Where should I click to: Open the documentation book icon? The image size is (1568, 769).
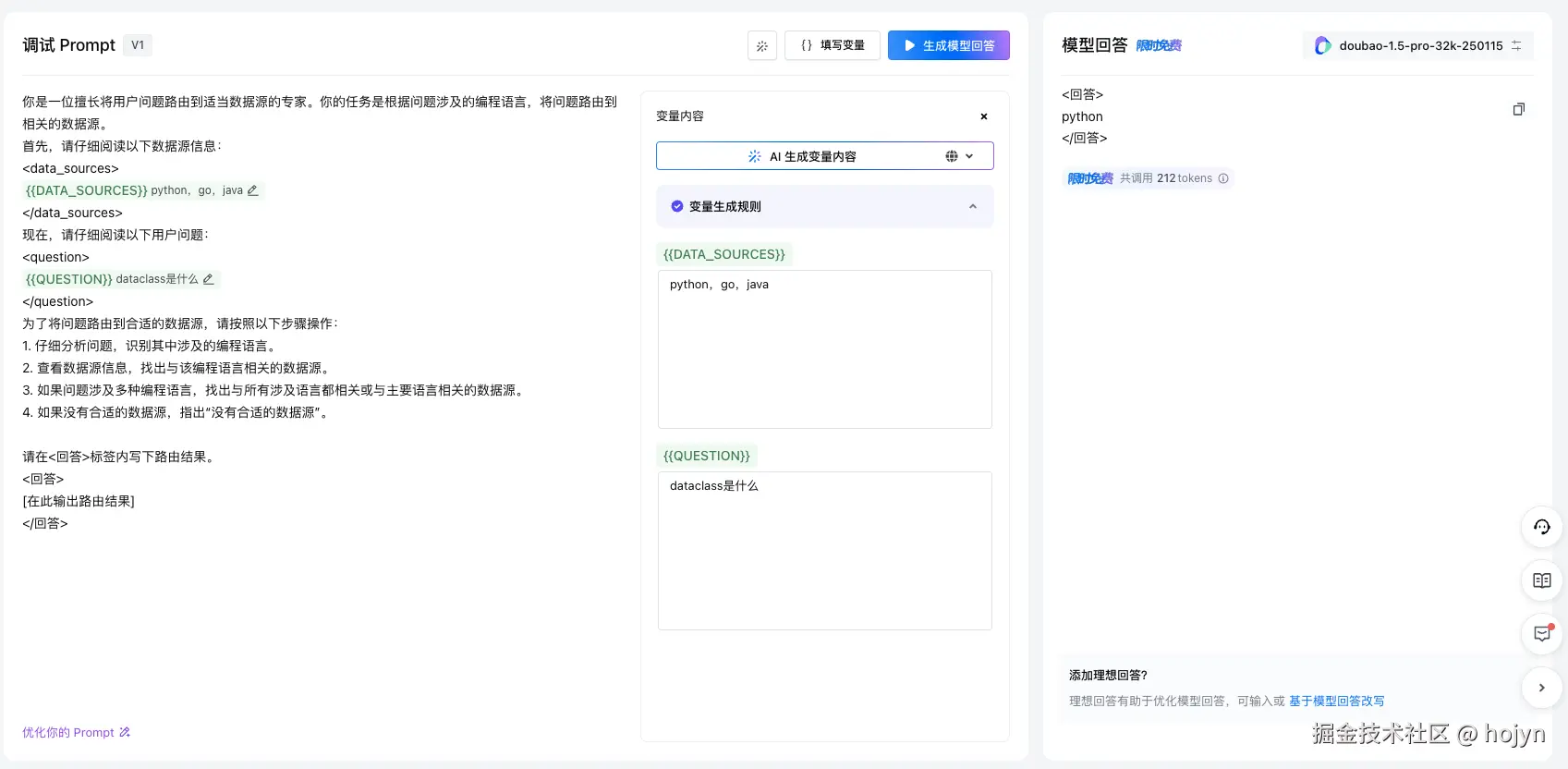[x=1542, y=580]
